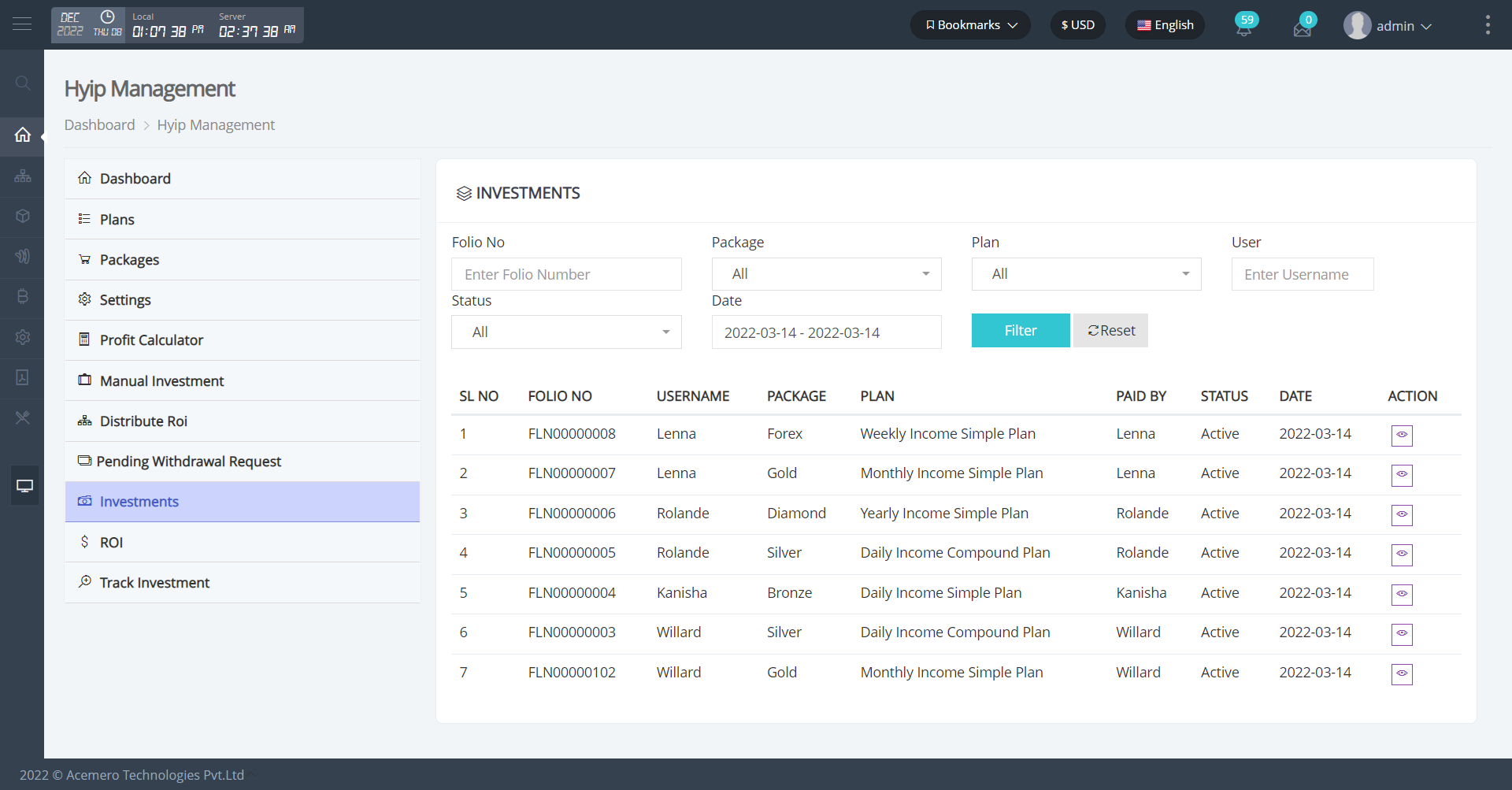This screenshot has width=1512, height=790.
Task: Click the gear icon on the left rail
Action: click(x=23, y=337)
